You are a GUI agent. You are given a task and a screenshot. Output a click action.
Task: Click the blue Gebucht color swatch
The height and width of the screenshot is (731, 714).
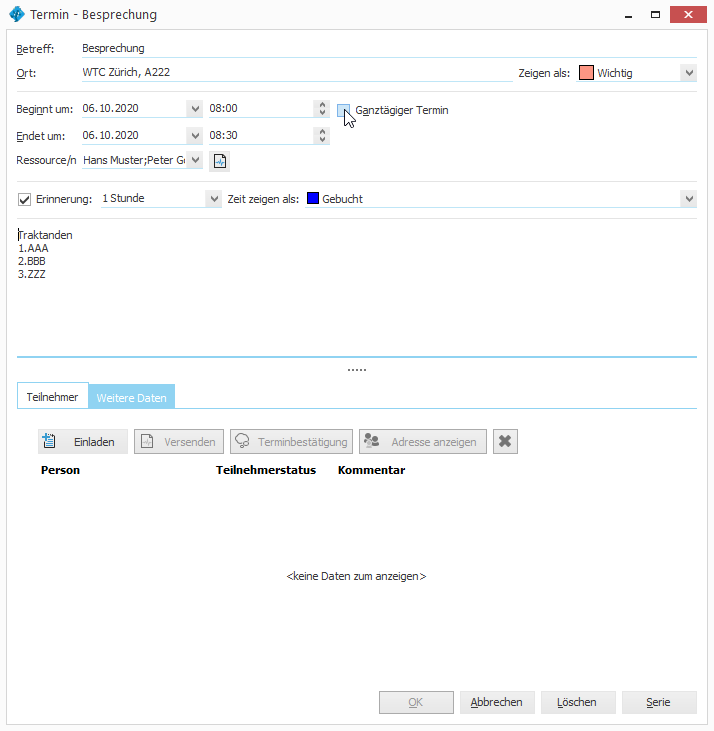pyautogui.click(x=313, y=198)
